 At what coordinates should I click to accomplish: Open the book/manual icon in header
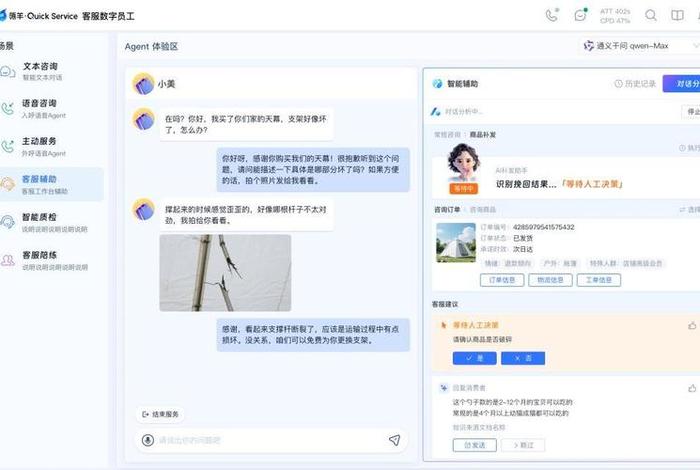[677, 16]
